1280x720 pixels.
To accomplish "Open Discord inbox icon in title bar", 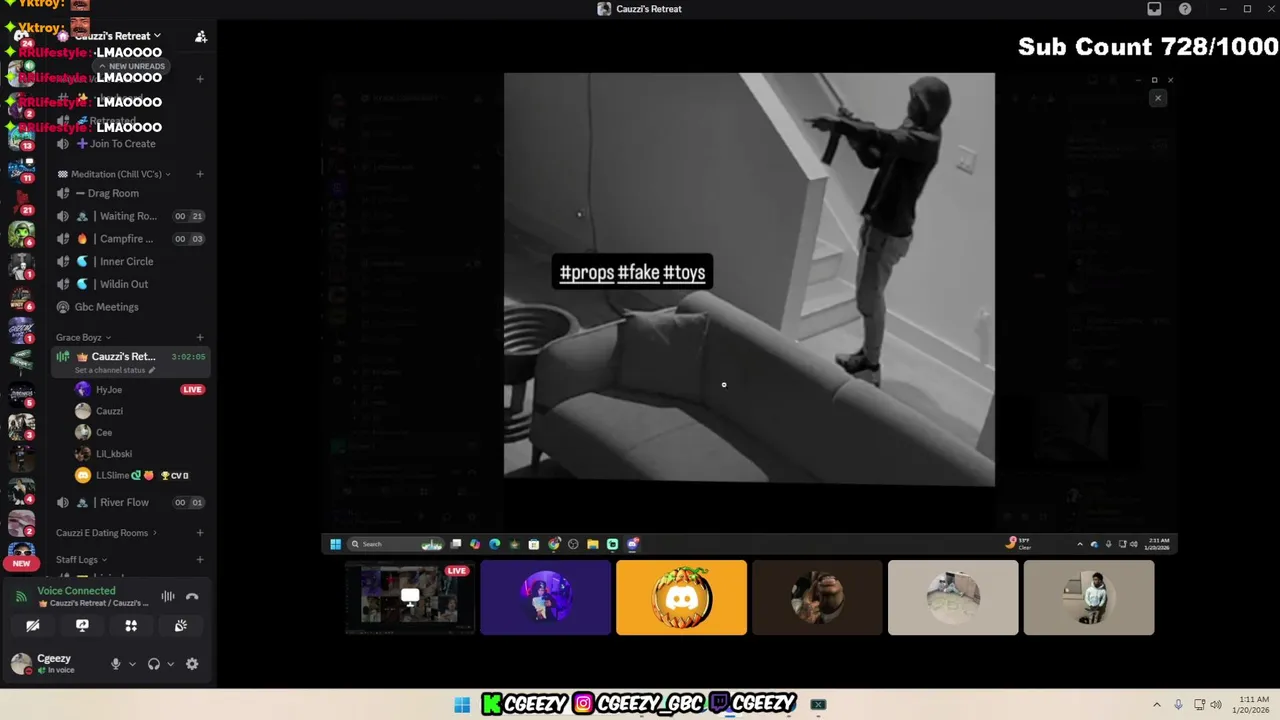I will 1154,9.
